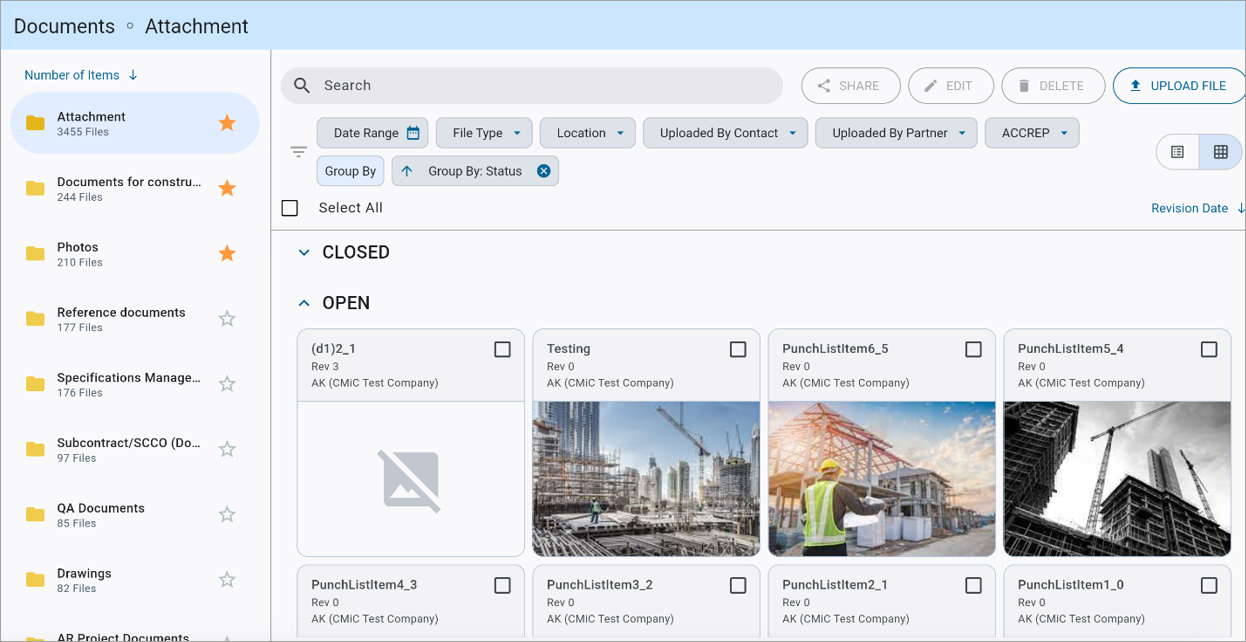Screen dimensions: 1246x642
Task: Sort folders by Number of Items
Action: pyautogui.click(x=81, y=75)
